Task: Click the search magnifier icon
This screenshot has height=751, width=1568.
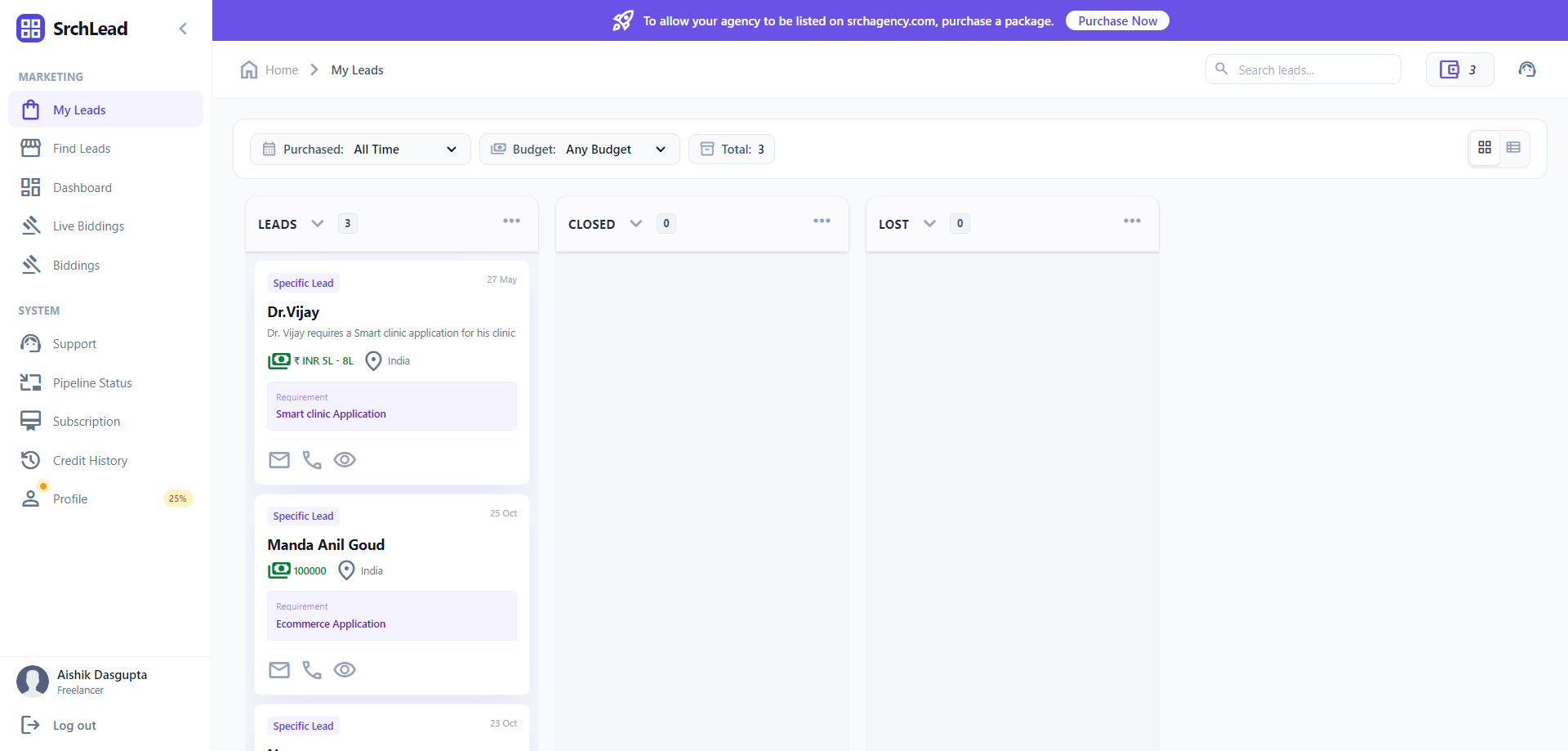Action: (x=1222, y=69)
